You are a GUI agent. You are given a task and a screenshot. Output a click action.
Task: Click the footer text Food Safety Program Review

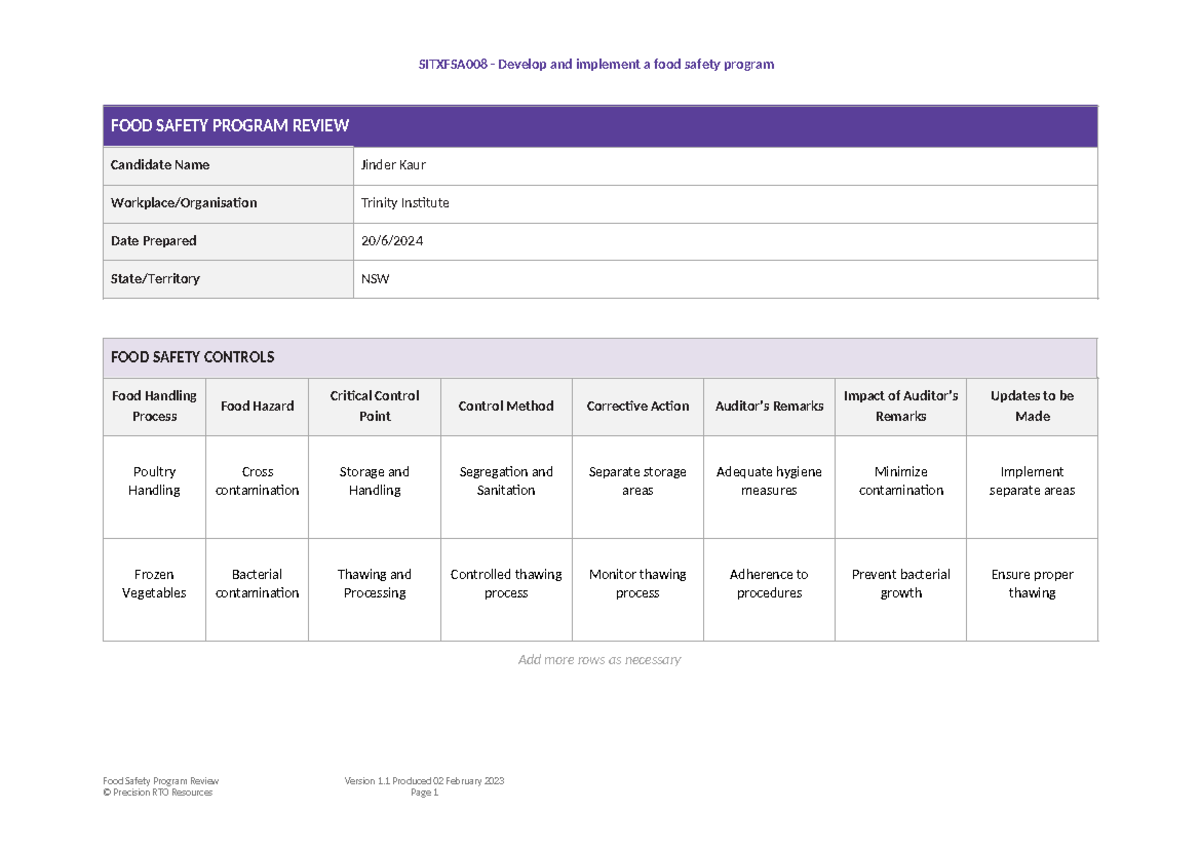(x=161, y=781)
